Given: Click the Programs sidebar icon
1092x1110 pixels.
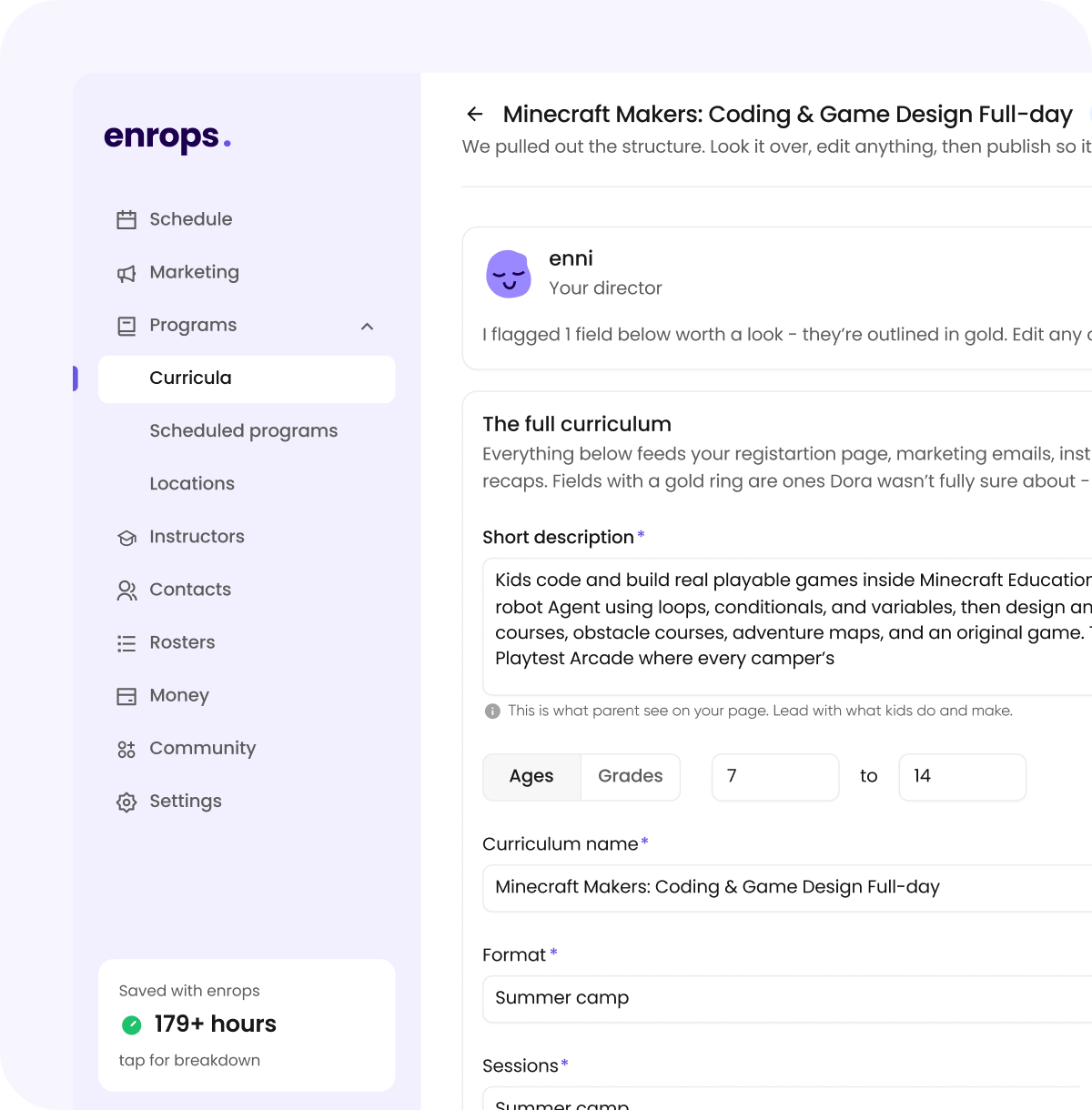Looking at the screenshot, I should pyautogui.click(x=126, y=326).
